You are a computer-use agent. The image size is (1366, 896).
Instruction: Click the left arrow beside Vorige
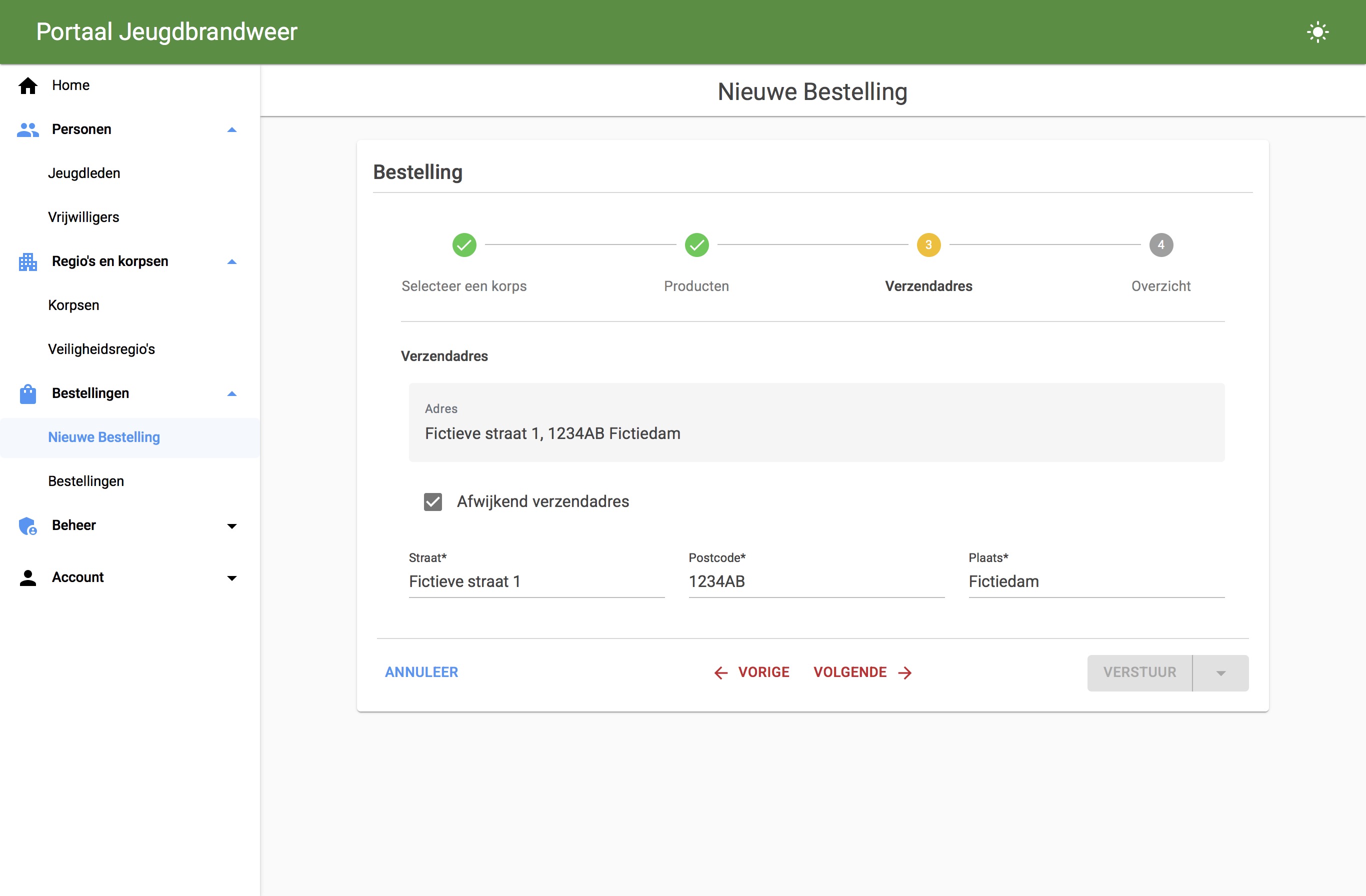coord(721,672)
